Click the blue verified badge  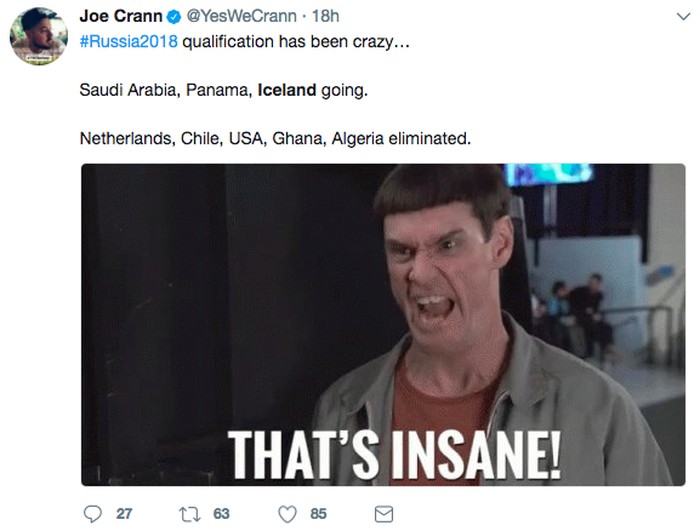tap(173, 18)
